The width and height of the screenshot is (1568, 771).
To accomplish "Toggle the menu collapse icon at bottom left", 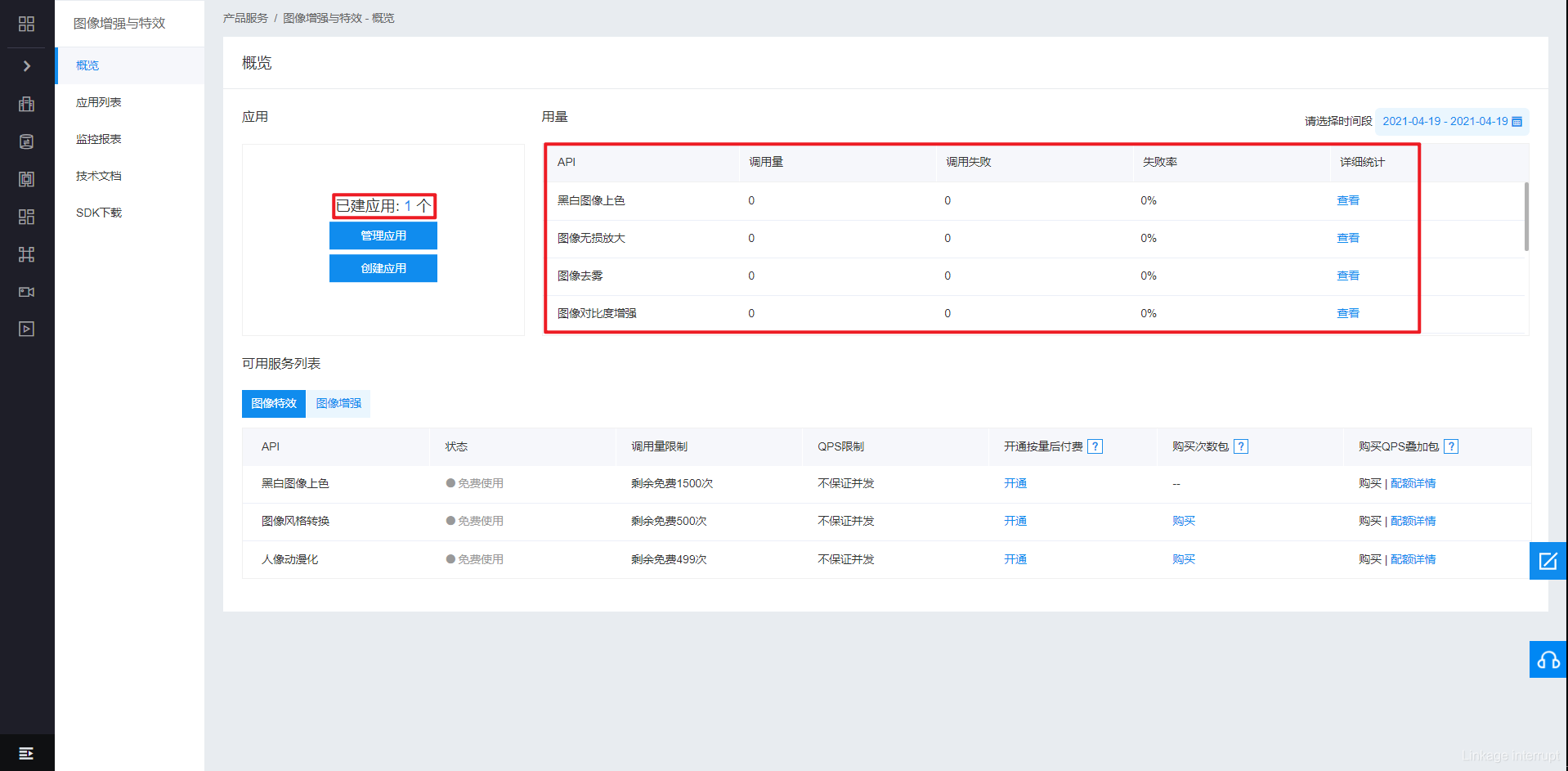I will (x=26, y=753).
